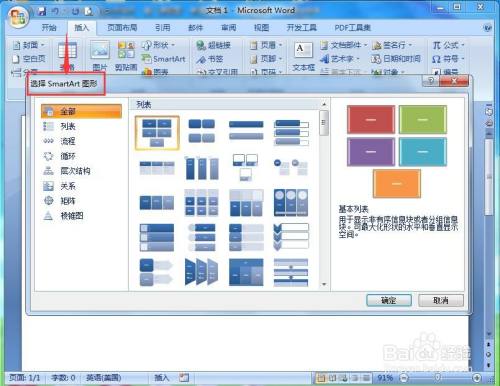The width and height of the screenshot is (500, 386).
Task: Switch to web layout view button
Action: point(344,378)
